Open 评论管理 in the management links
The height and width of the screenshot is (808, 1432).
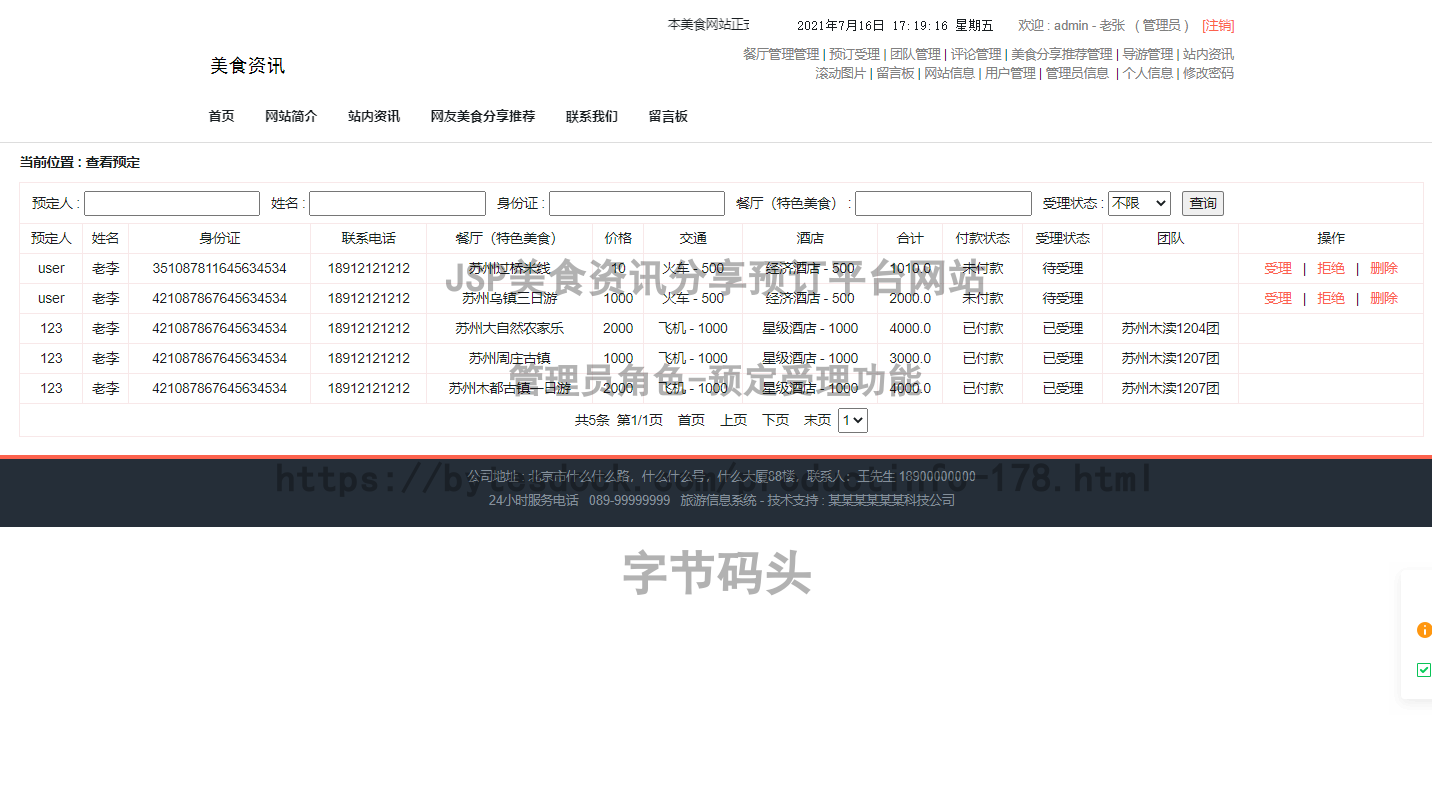(975, 54)
